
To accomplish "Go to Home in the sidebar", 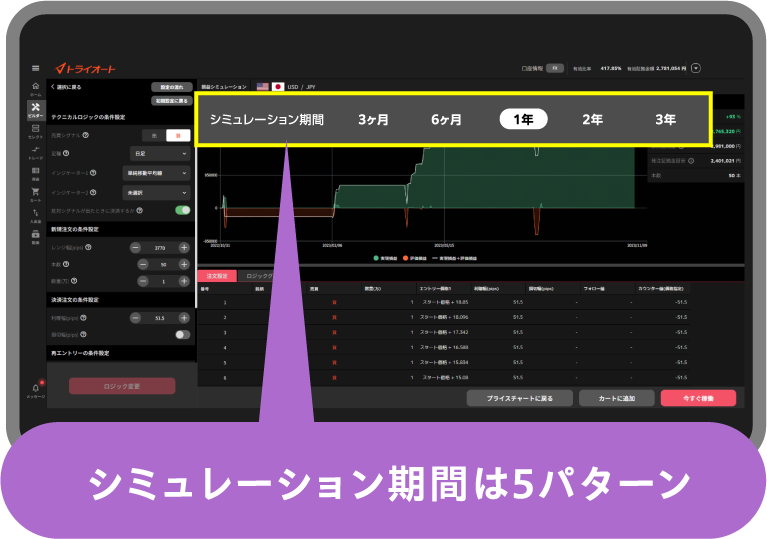I will (x=35, y=89).
